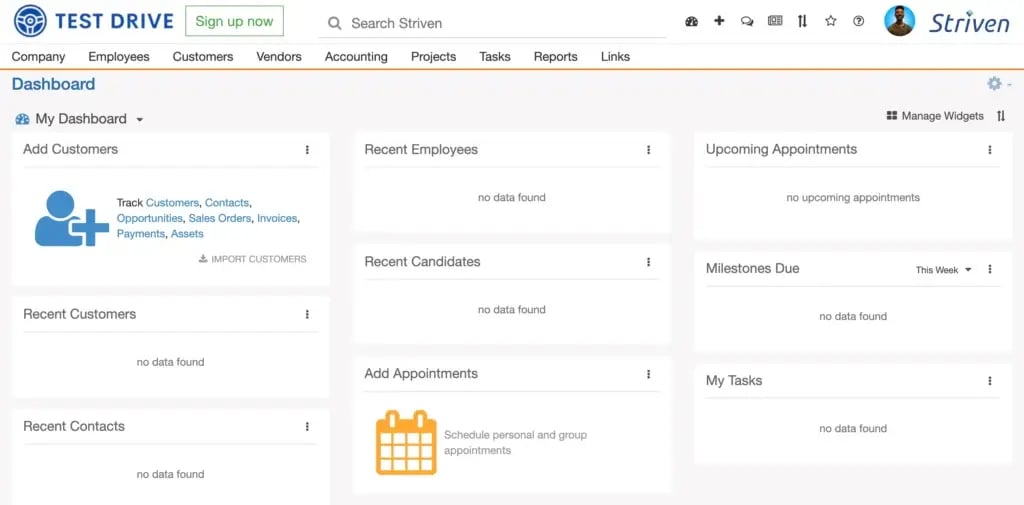Click the newspaper icon in top toolbar
The width and height of the screenshot is (1024, 505).
point(775,21)
